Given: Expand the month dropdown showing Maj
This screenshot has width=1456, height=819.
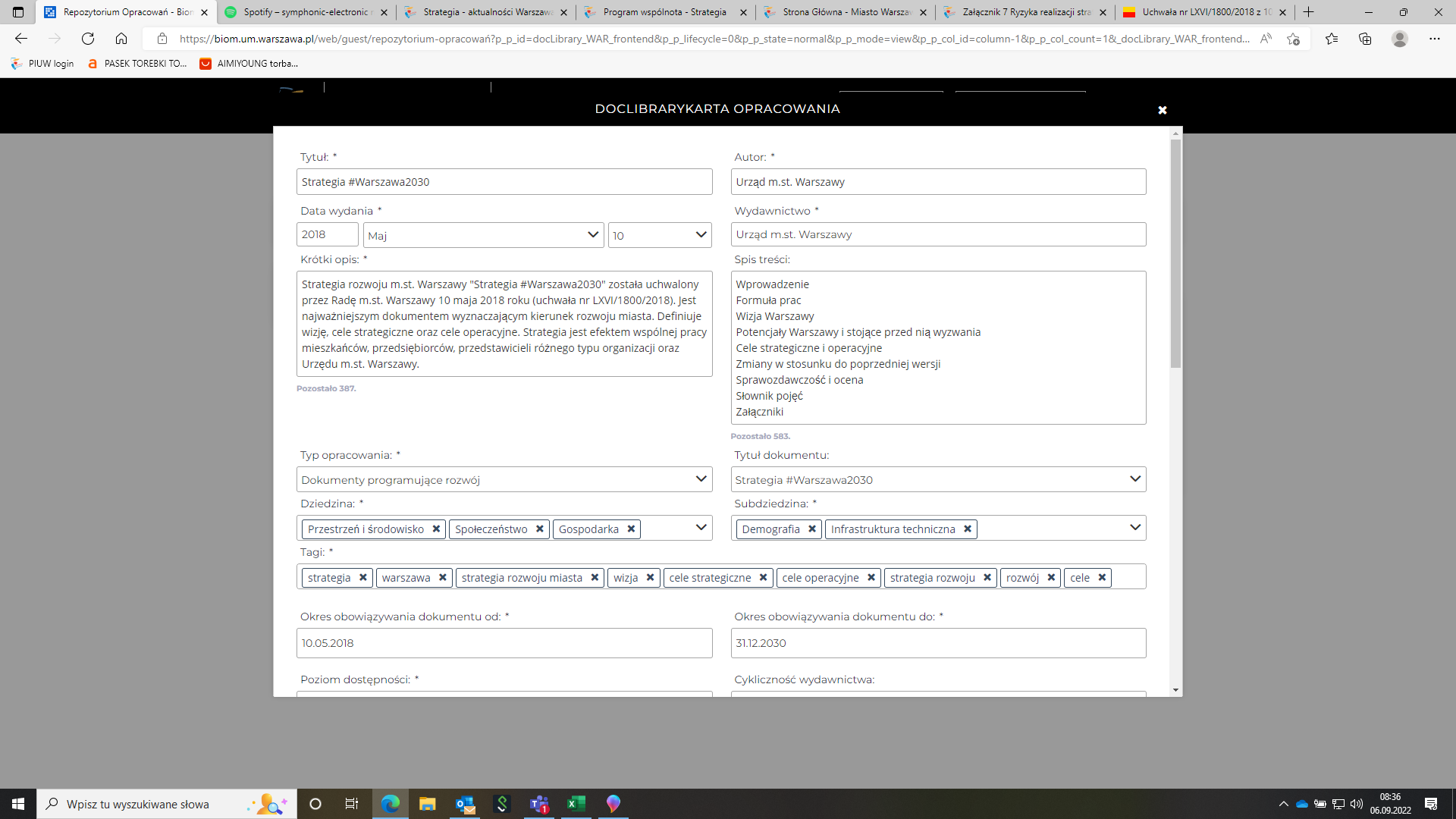Looking at the screenshot, I should coord(483,235).
